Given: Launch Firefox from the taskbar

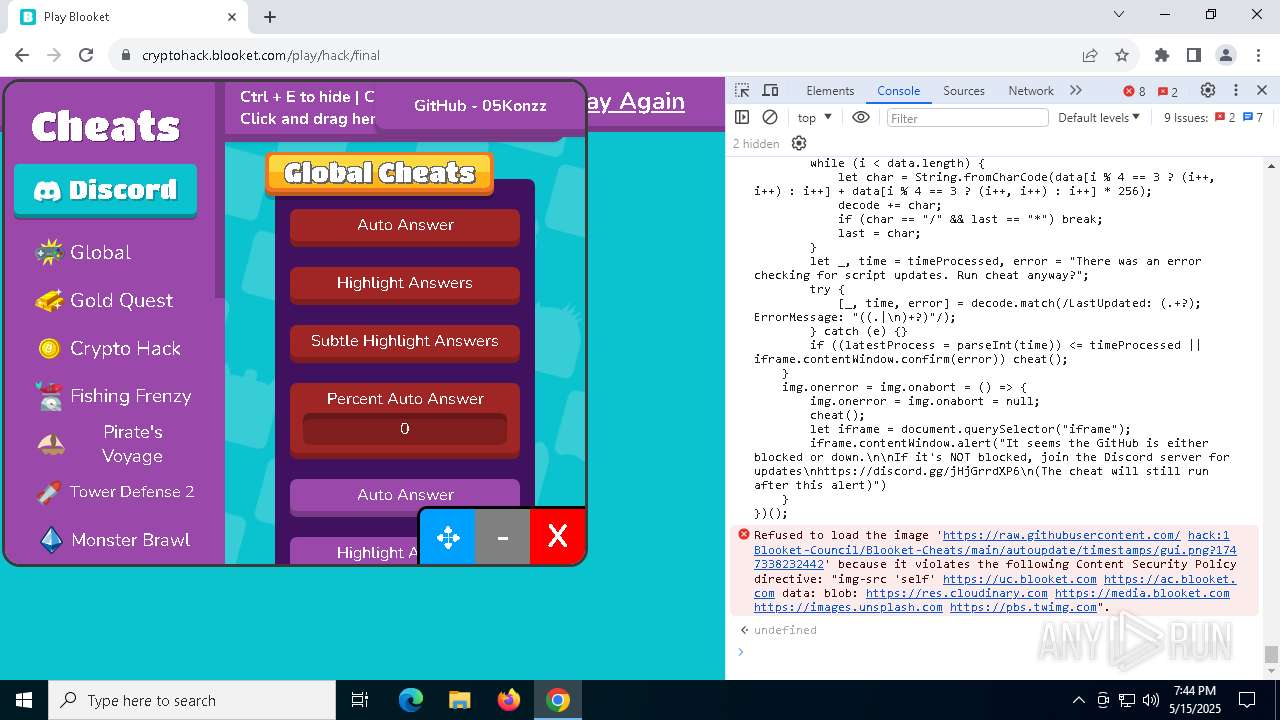Looking at the screenshot, I should (x=509, y=700).
